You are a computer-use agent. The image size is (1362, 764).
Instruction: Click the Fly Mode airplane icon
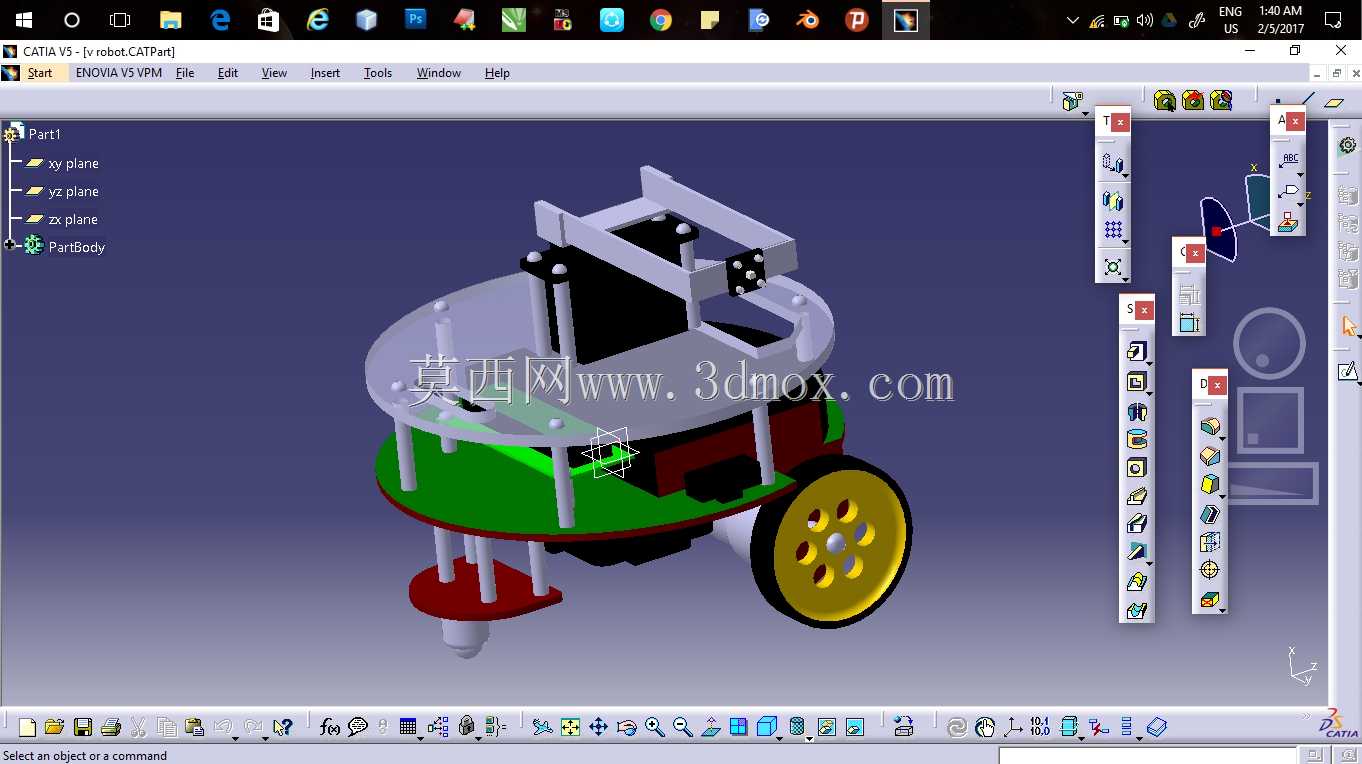[x=542, y=727]
